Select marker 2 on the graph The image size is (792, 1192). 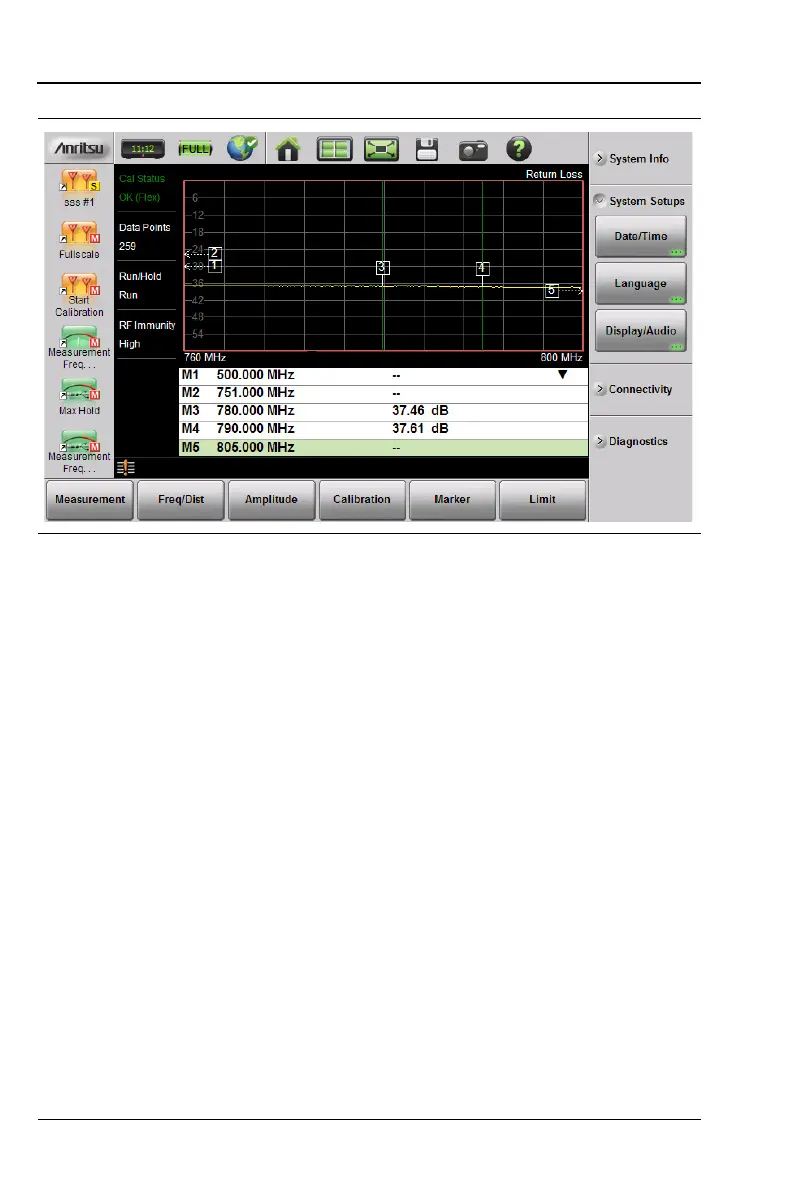214,253
